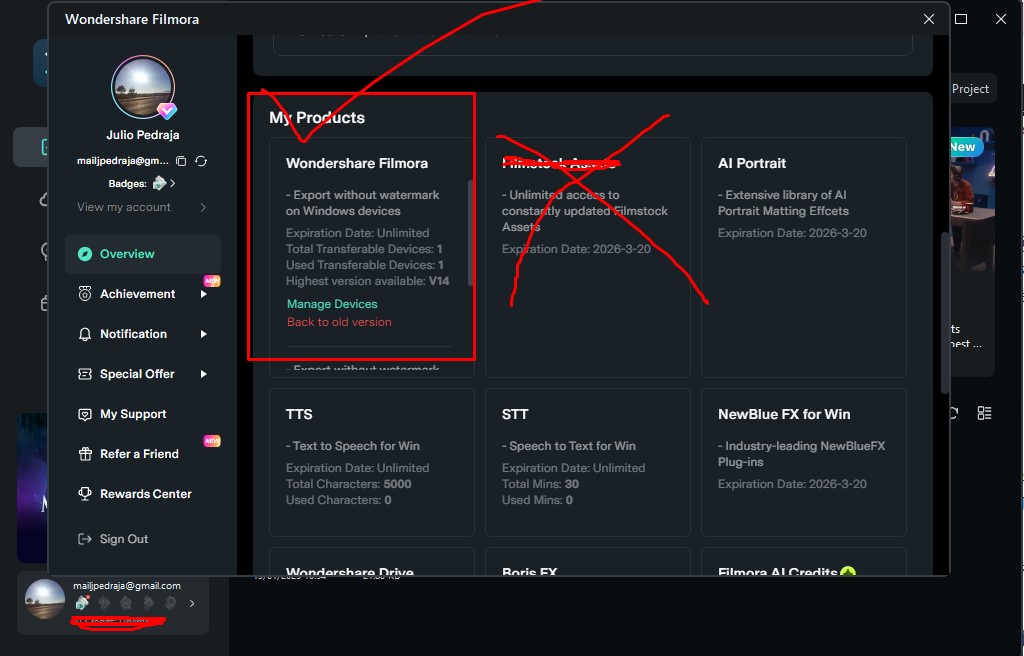Click the Notification bell icon
This screenshot has height=656, width=1024.
click(85, 334)
